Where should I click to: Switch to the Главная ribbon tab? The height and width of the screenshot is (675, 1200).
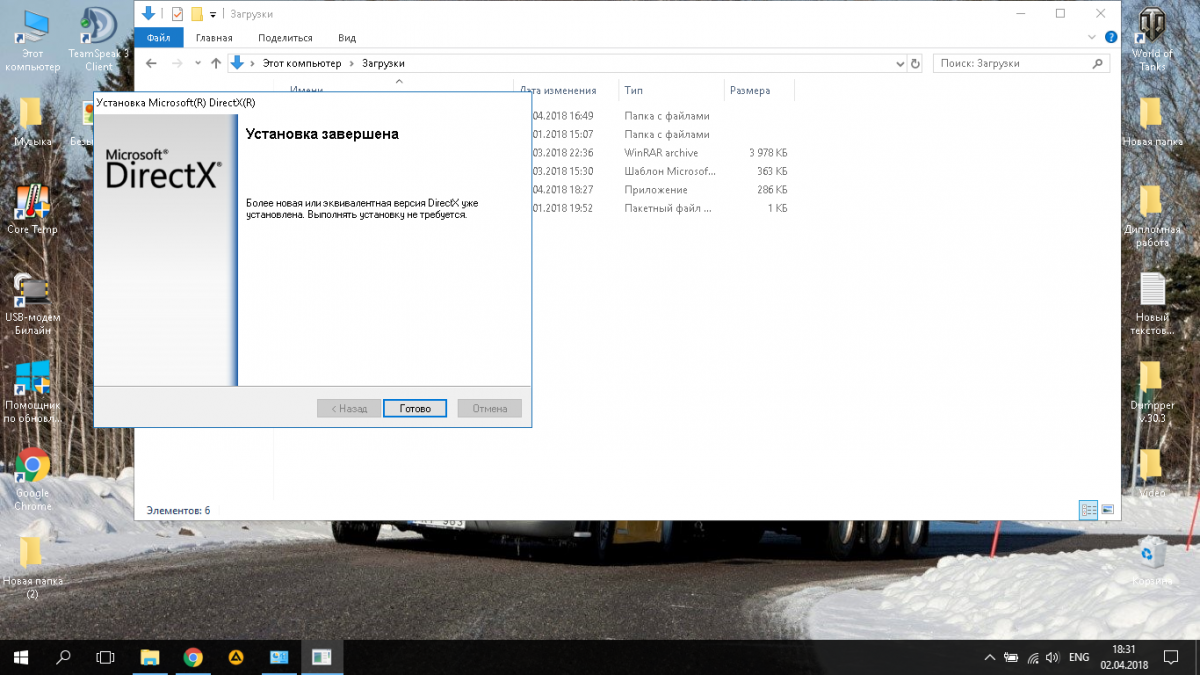coord(214,38)
